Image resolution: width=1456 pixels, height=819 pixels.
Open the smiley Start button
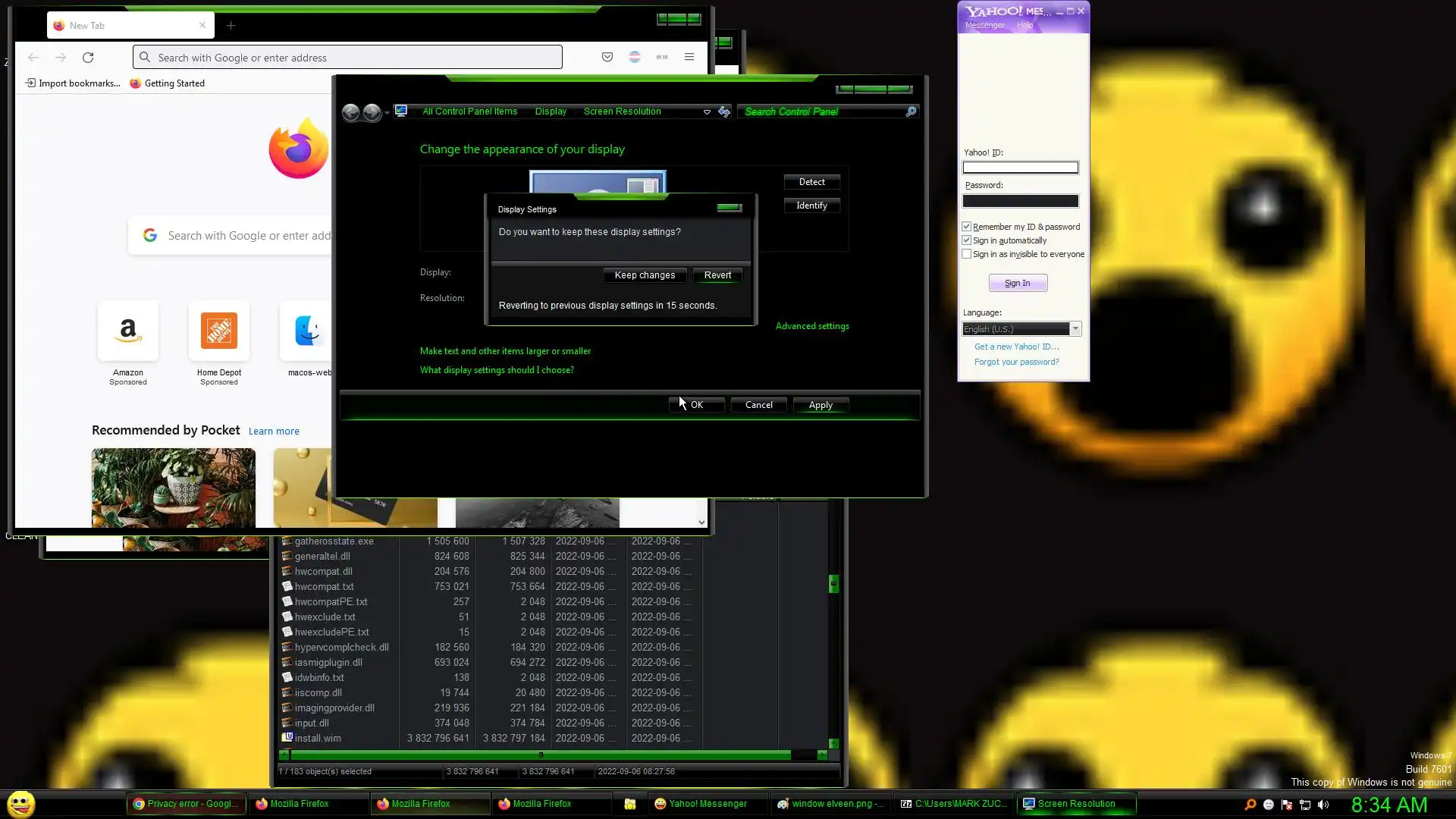[x=21, y=804]
